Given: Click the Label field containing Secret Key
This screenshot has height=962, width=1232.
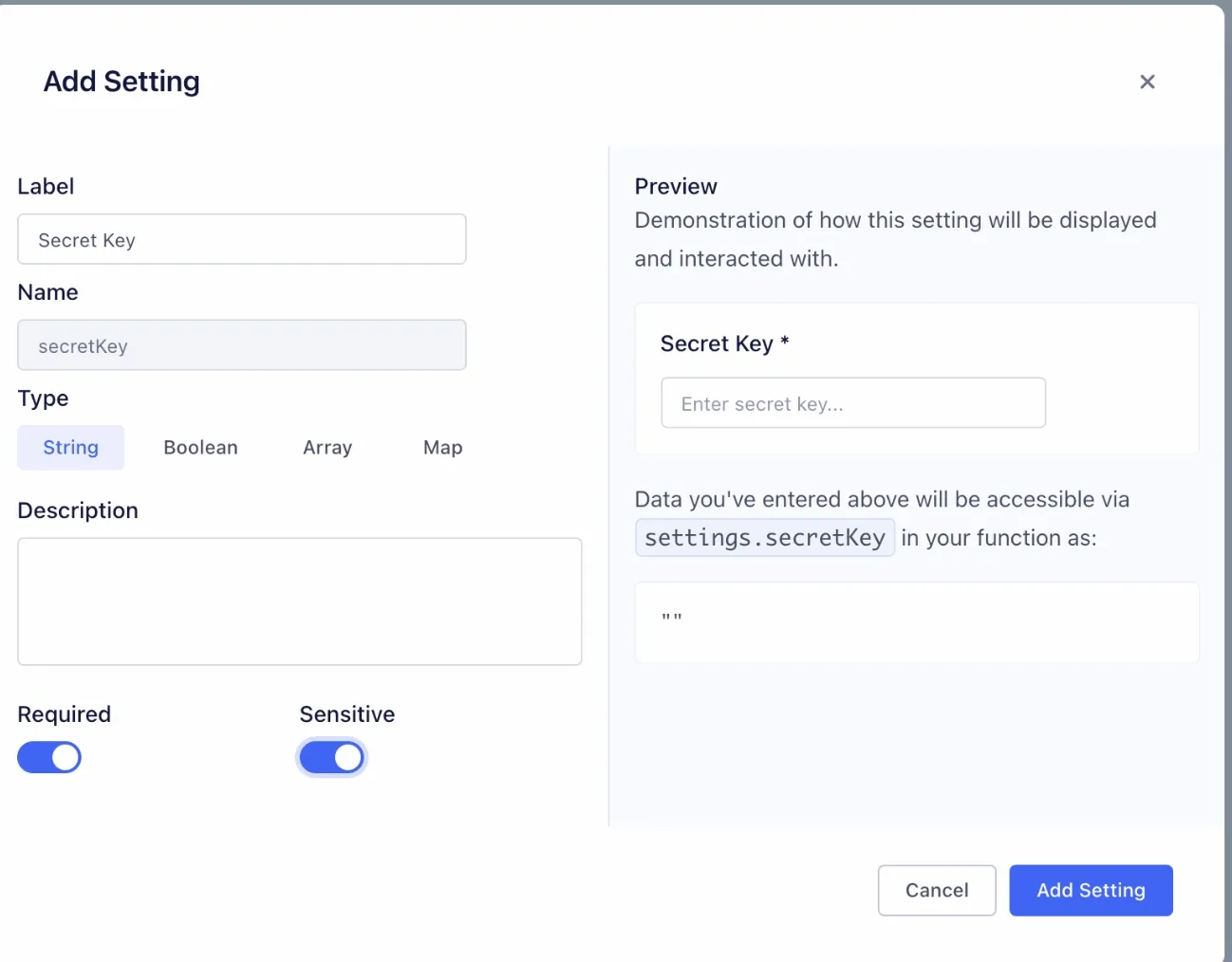Looking at the screenshot, I should [242, 239].
